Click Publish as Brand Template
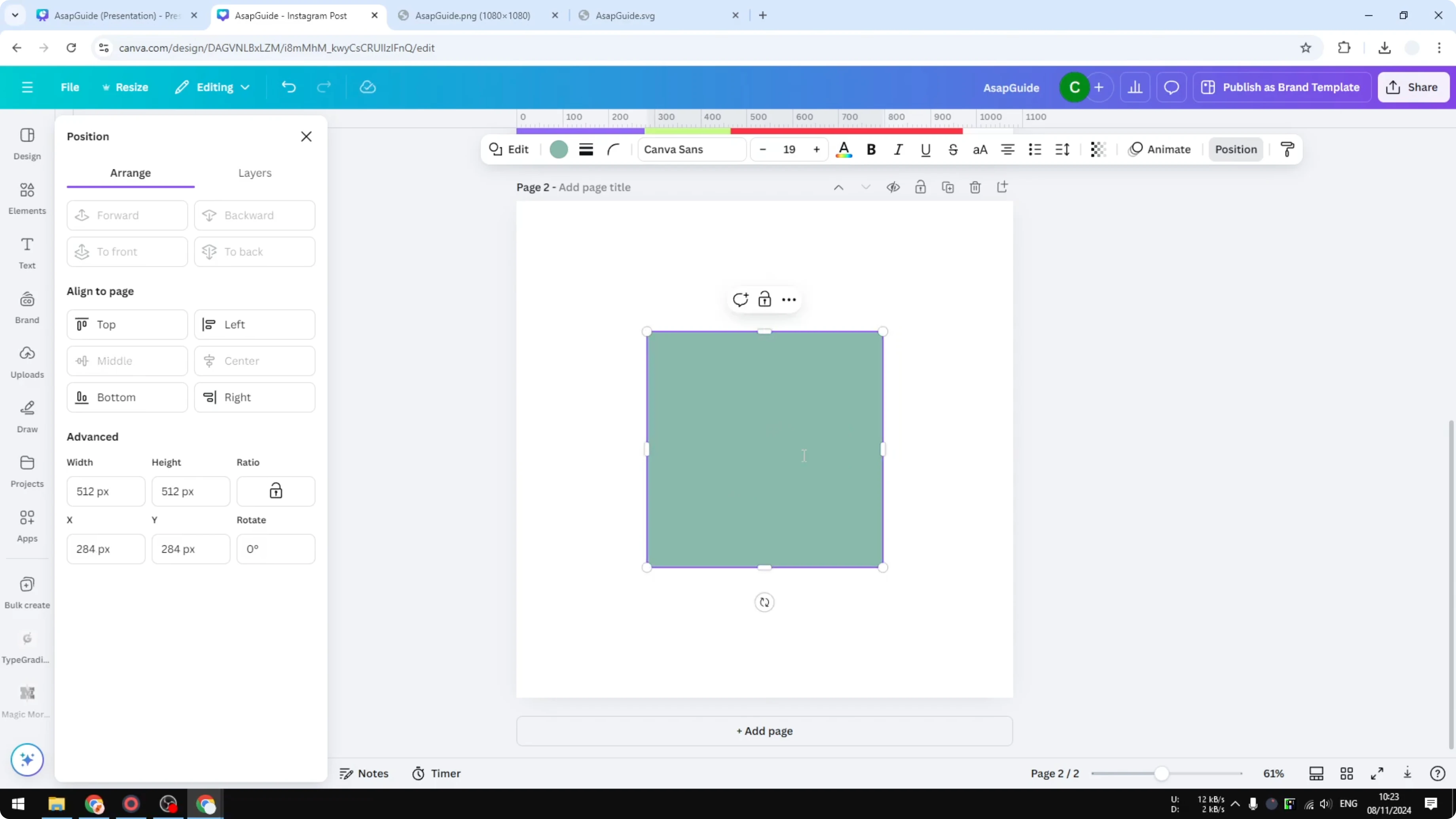 coord(1282,87)
